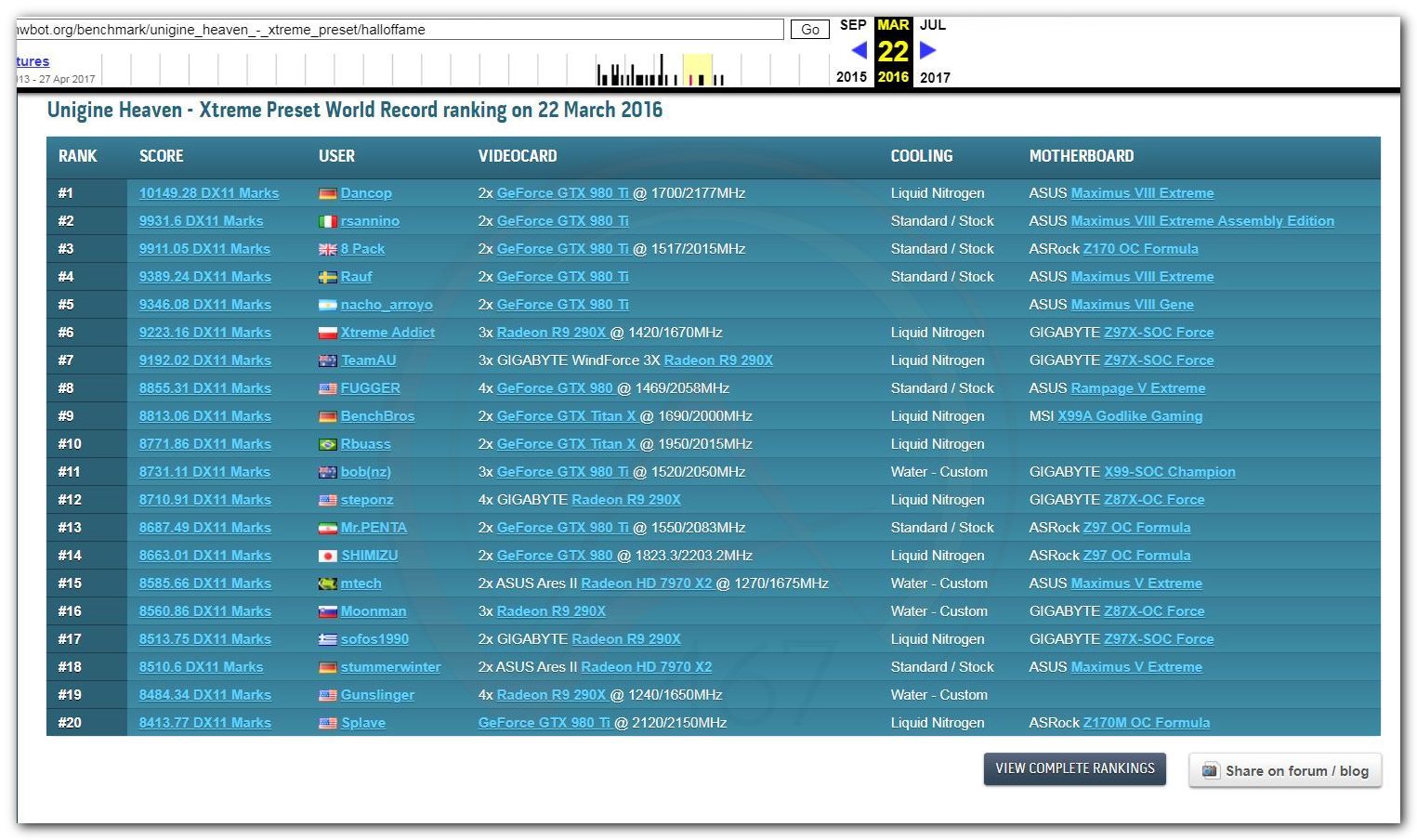1417x840 pixels.
Task: Click the MOTHERBOARD column header
Action: pyautogui.click(x=1082, y=156)
